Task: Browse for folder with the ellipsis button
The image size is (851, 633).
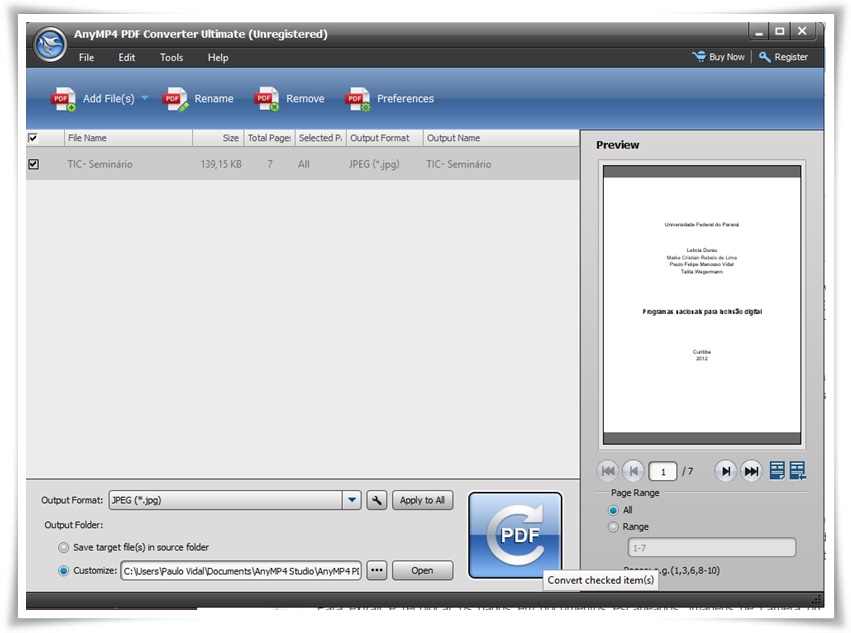Action: coord(377,571)
